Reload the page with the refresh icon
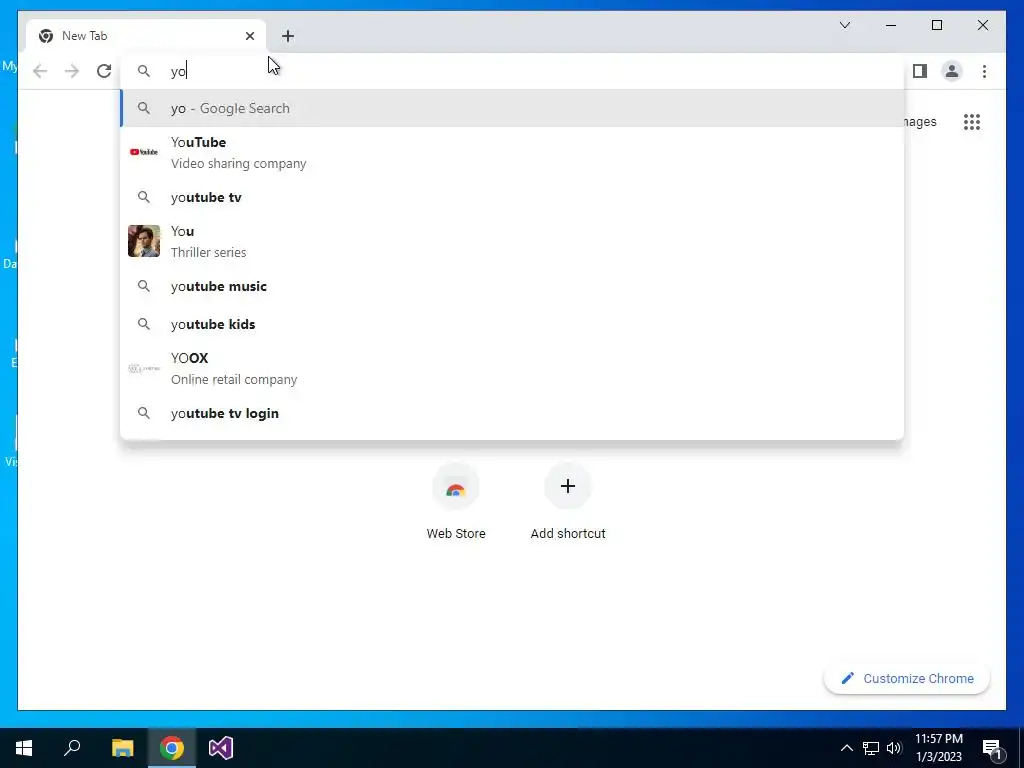Viewport: 1024px width, 768px height. pos(104,71)
